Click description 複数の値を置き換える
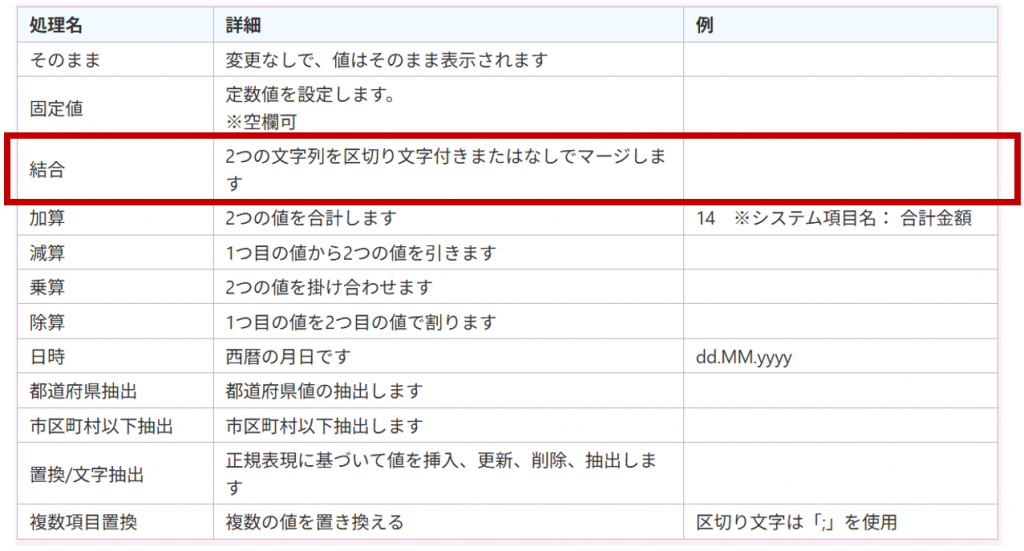Image resolution: width=1024 pixels, height=551 pixels. tap(315, 522)
